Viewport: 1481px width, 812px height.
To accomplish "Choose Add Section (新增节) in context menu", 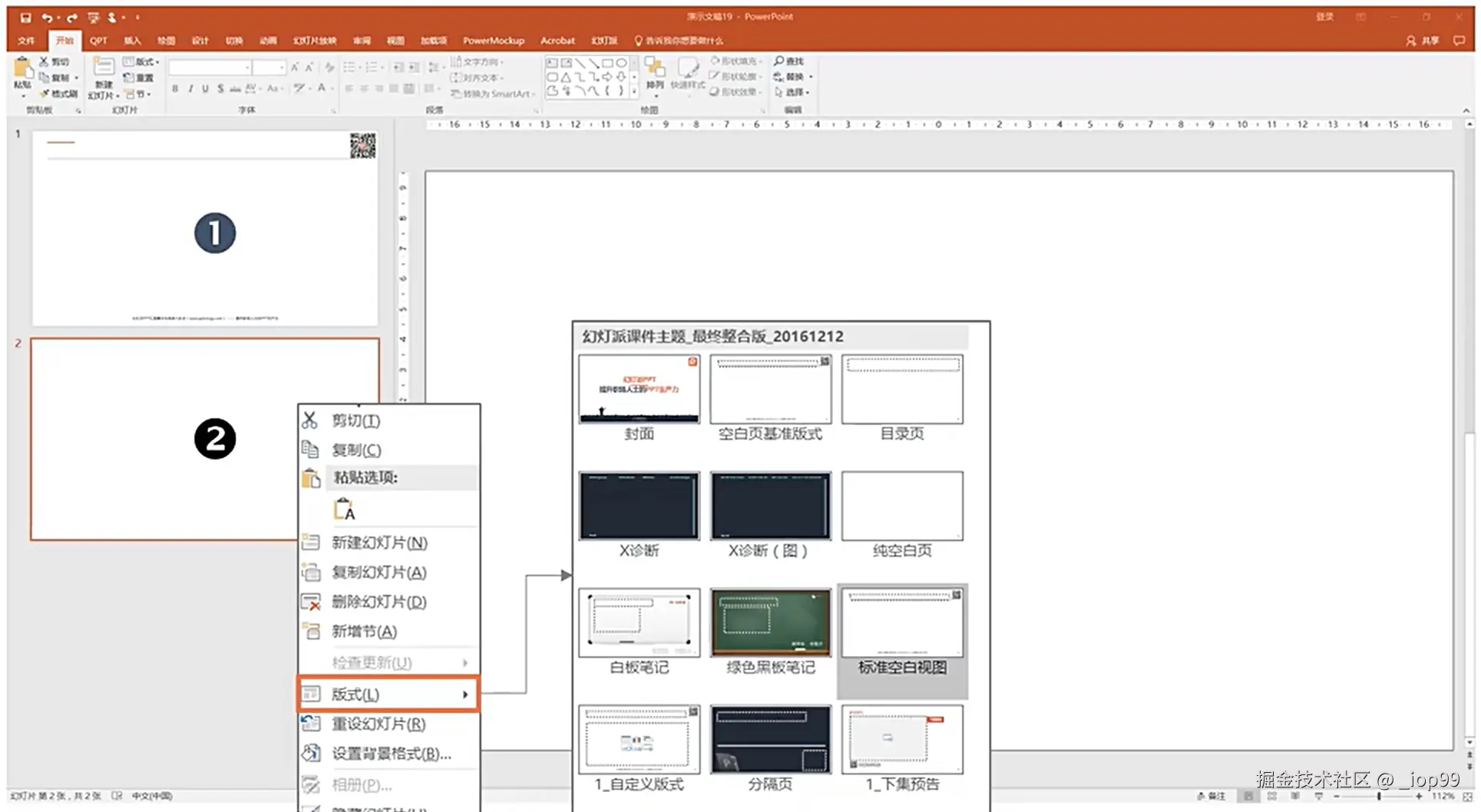I will [388, 632].
